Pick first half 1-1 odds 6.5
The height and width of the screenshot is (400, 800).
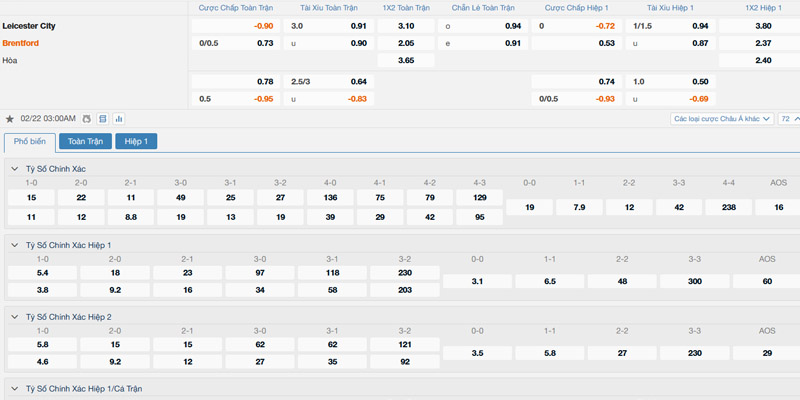pyautogui.click(x=550, y=281)
